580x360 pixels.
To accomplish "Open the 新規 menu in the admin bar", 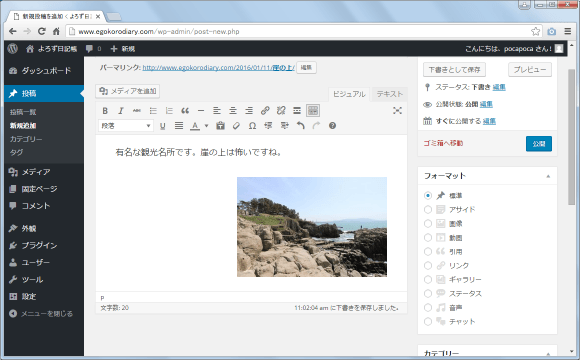I will 123,48.
